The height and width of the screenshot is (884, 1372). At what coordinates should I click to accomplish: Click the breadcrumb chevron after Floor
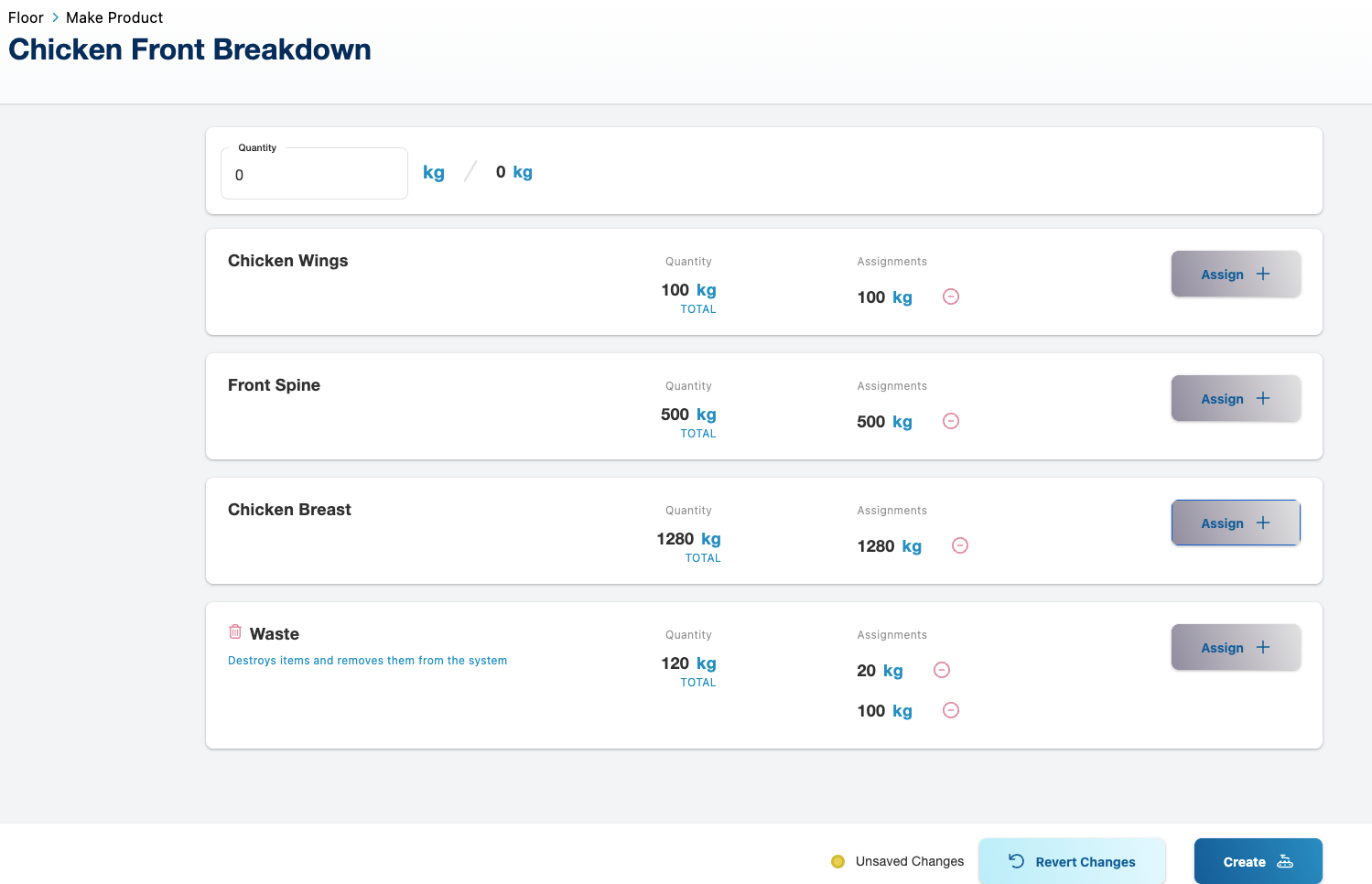click(x=55, y=17)
